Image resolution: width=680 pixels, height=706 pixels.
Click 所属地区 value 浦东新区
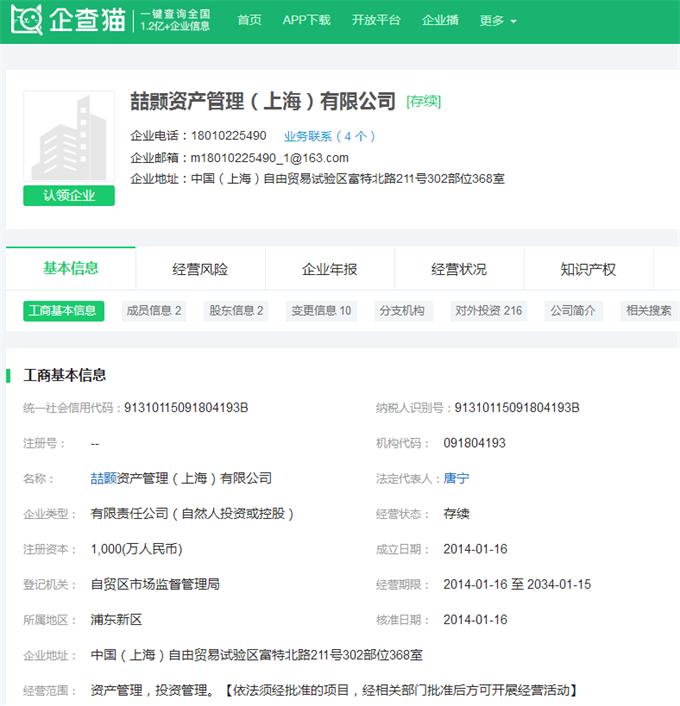point(117,620)
